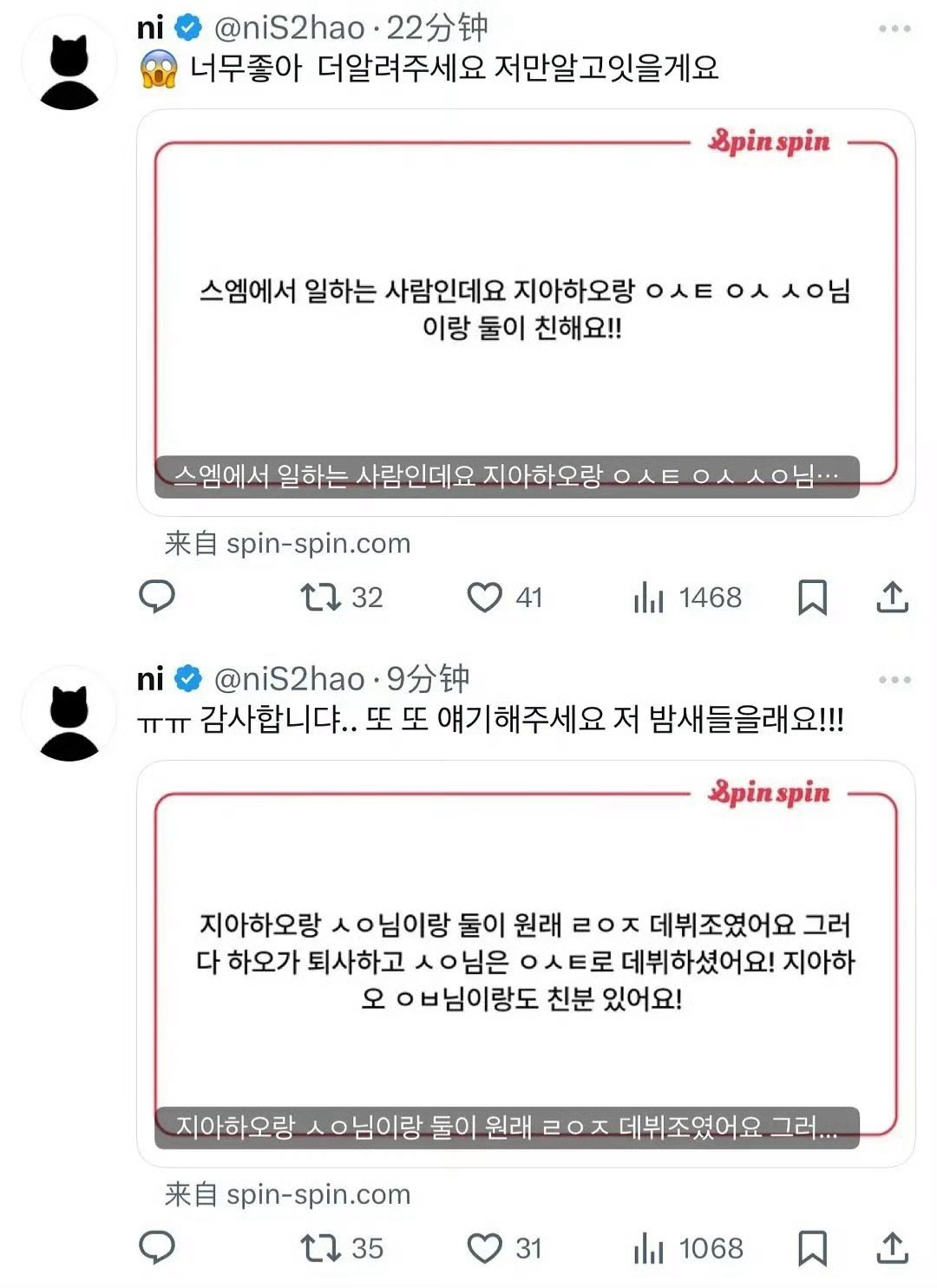The image size is (937, 1288).
Task: Open first spin-spin.com link card
Action: (x=526, y=312)
